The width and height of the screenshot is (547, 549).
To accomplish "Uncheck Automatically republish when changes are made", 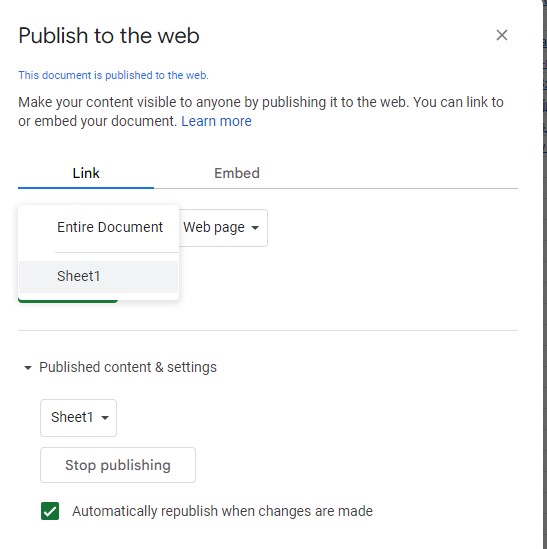I will click(50, 511).
